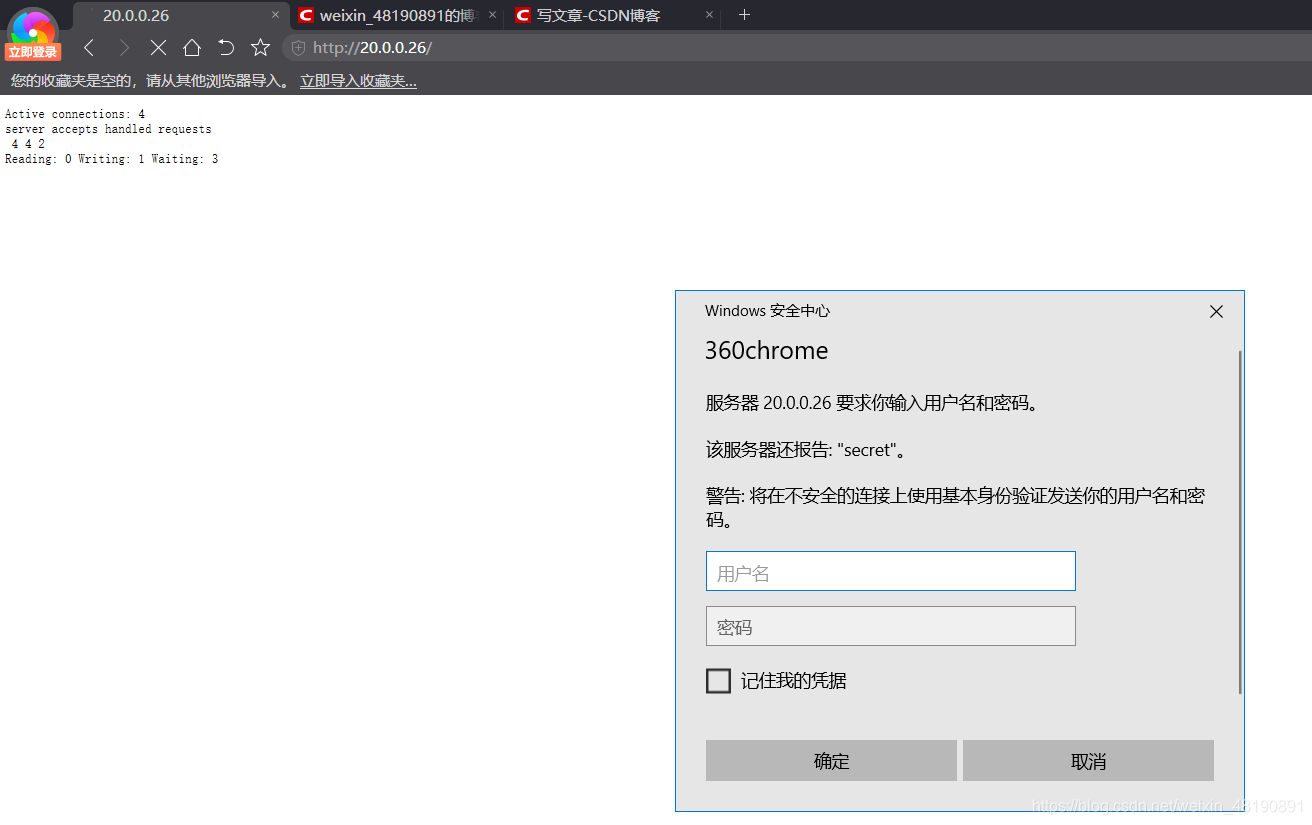The image size is (1312, 825).
Task: Click the 立即导入收藏夹 link
Action: point(358,81)
